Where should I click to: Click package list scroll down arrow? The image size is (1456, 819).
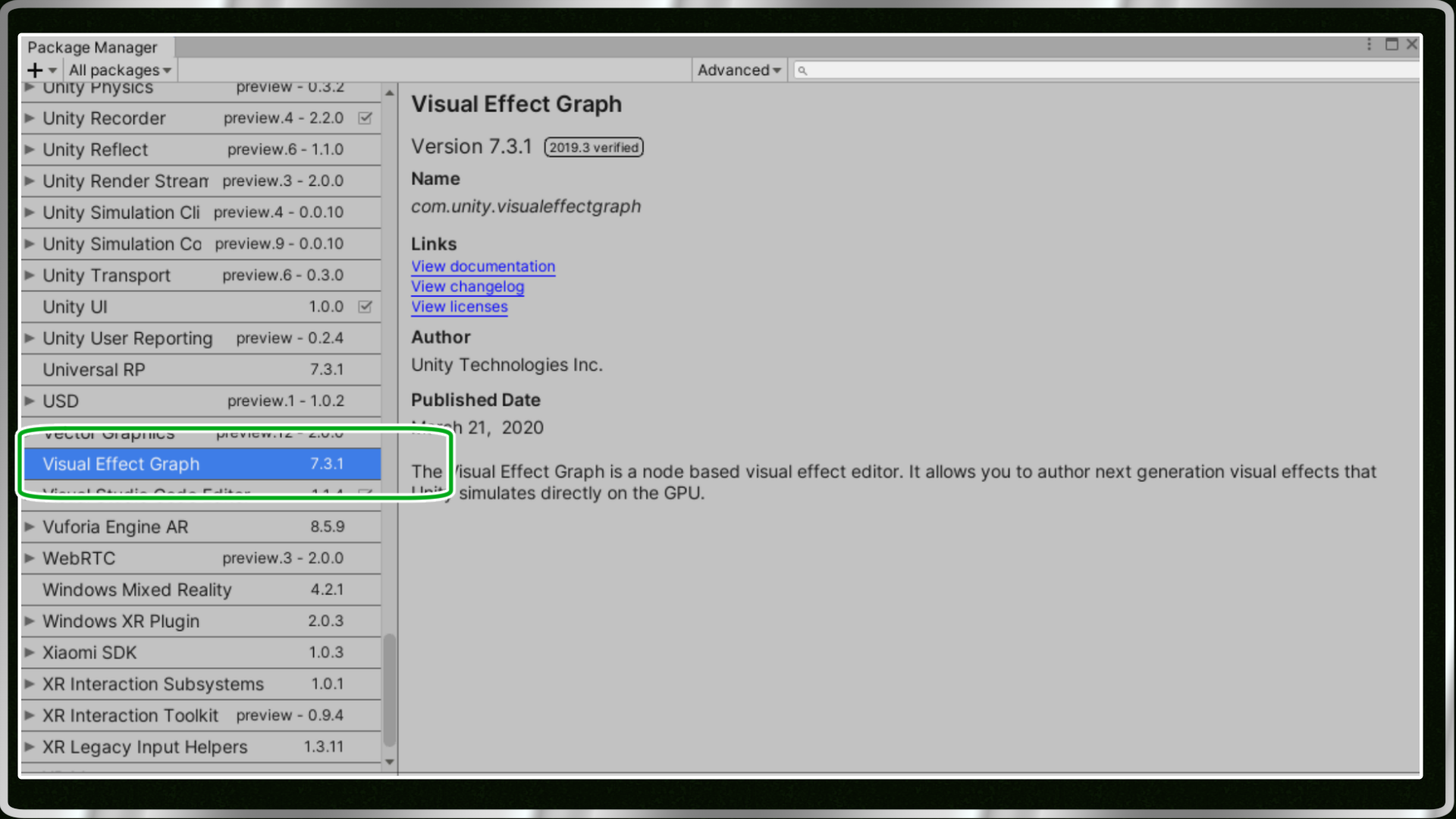click(390, 762)
